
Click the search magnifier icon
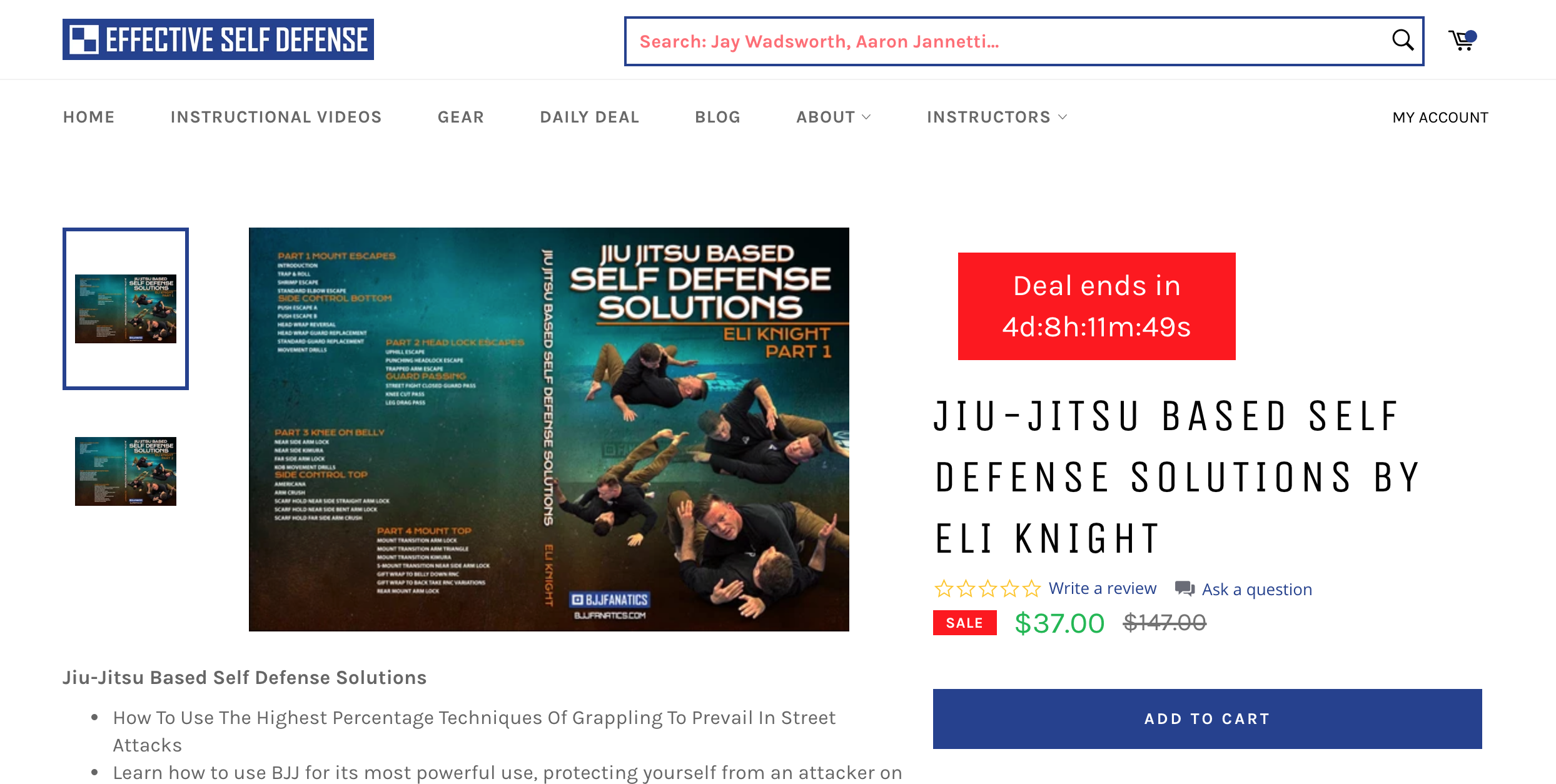(1402, 41)
